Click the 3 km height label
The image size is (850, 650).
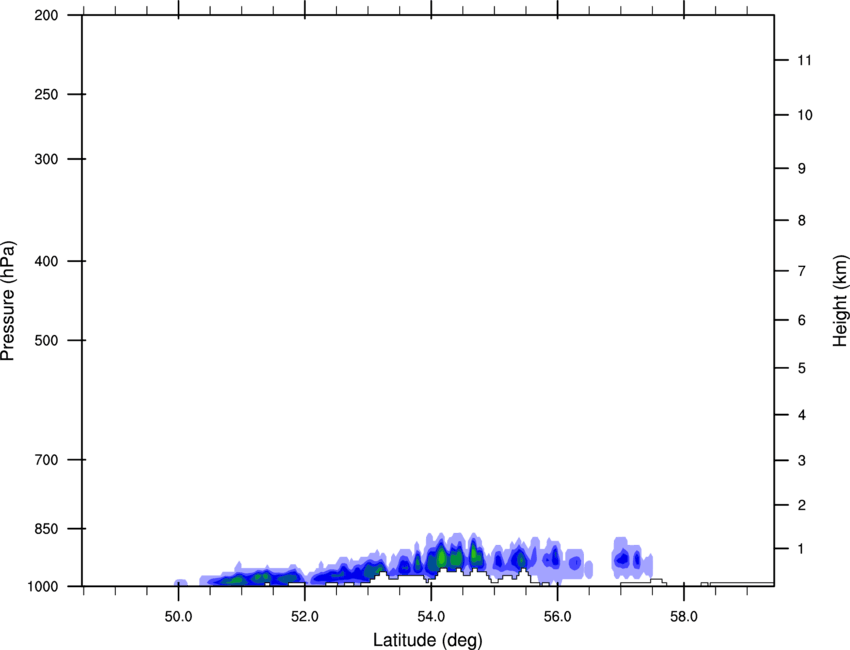pos(801,460)
